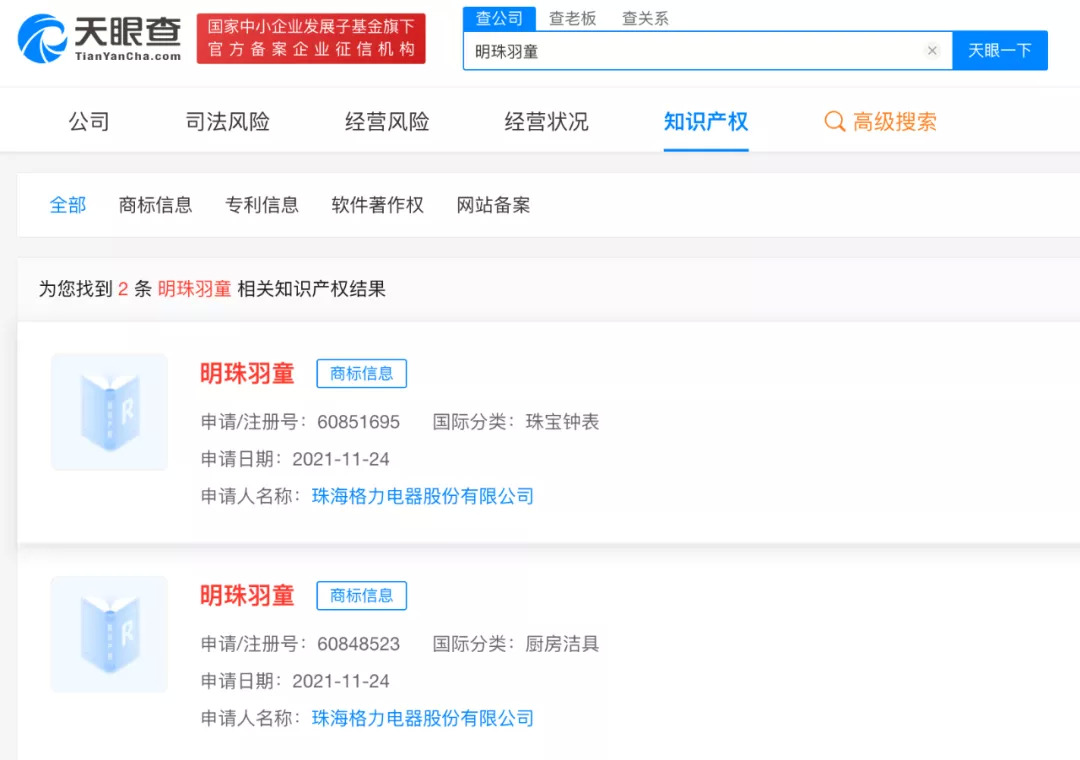Open trademark thumbnail for registration 60851695
Screen dimensions: 1080x760
[x=110, y=412]
